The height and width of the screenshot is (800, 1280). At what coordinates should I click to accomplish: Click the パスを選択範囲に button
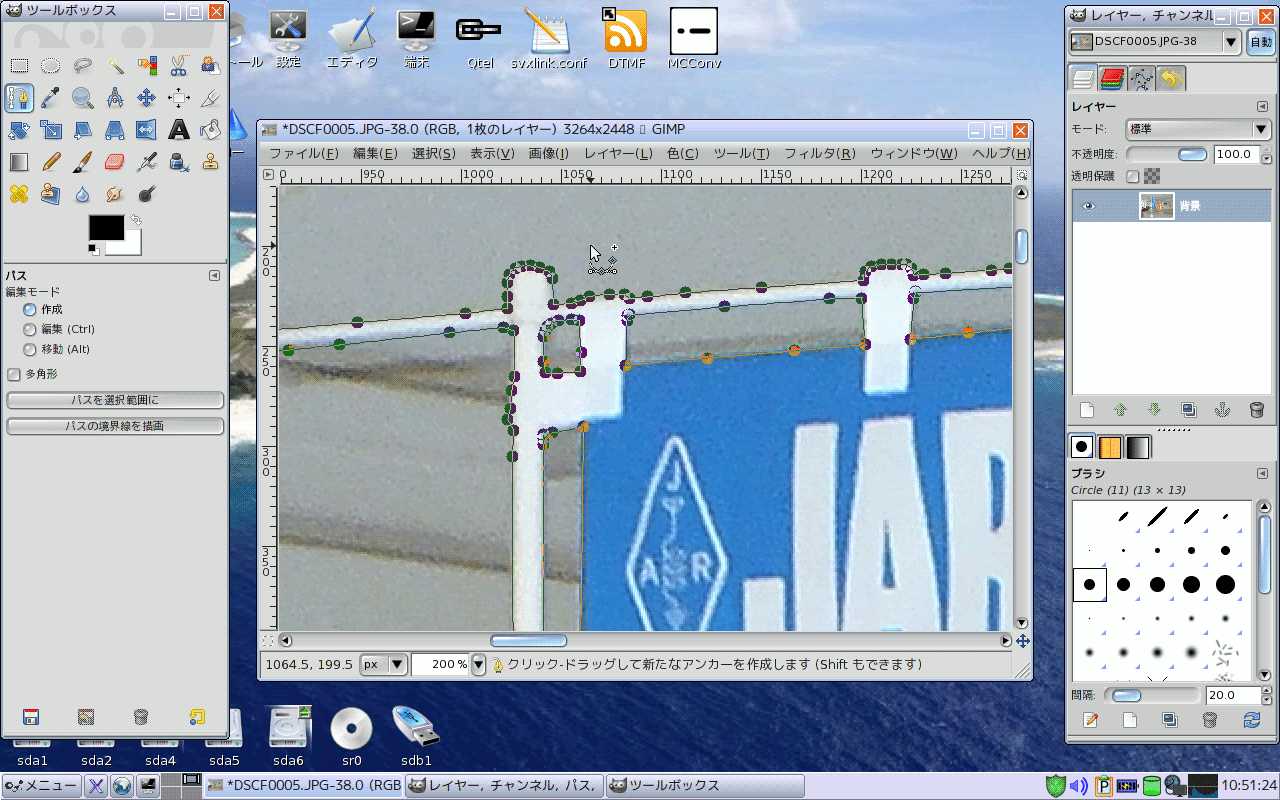click(115, 400)
